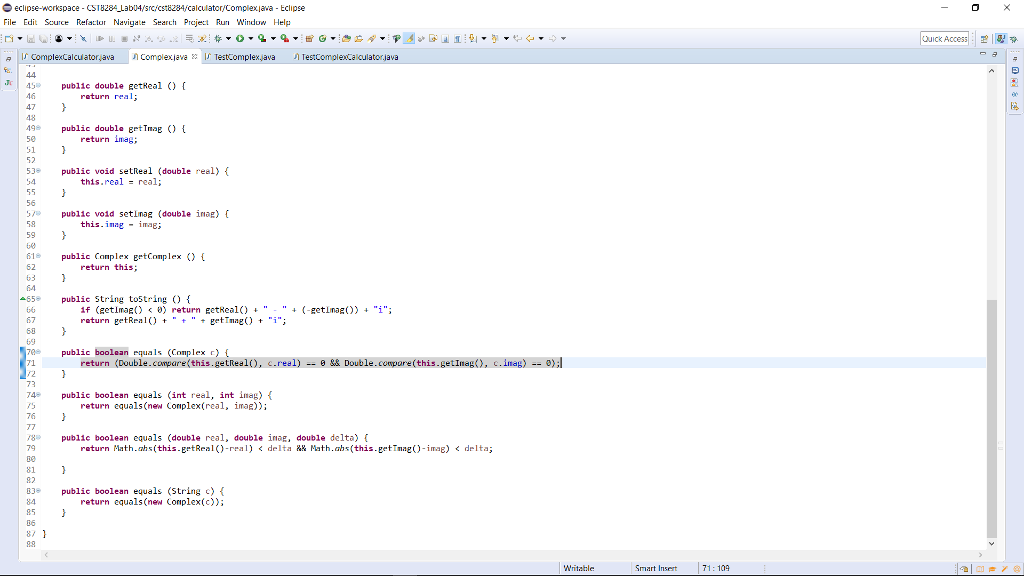Image resolution: width=1024 pixels, height=576 pixels.
Task: Toggle Block Selection Mode icon
Action: click(x=445, y=39)
